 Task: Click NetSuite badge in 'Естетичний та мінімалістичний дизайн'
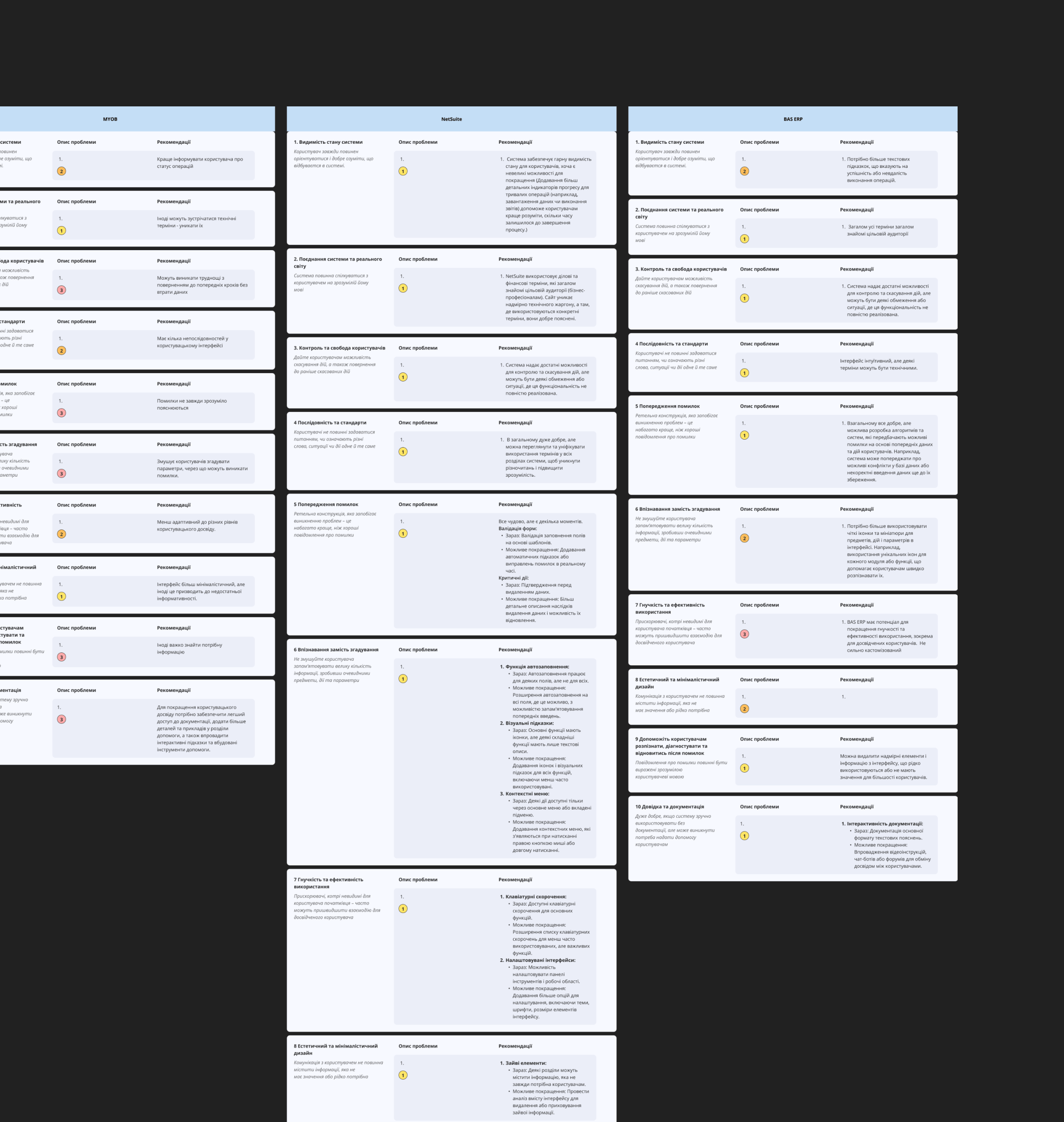coord(403,1076)
